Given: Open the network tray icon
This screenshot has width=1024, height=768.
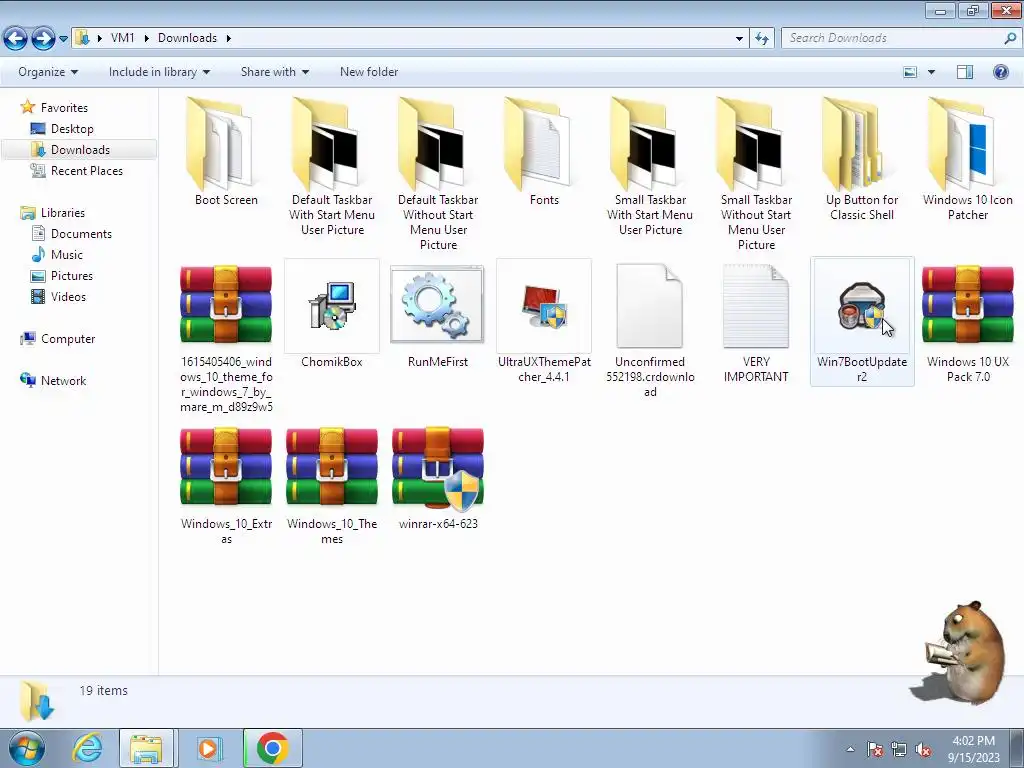Looking at the screenshot, I should (x=899, y=749).
